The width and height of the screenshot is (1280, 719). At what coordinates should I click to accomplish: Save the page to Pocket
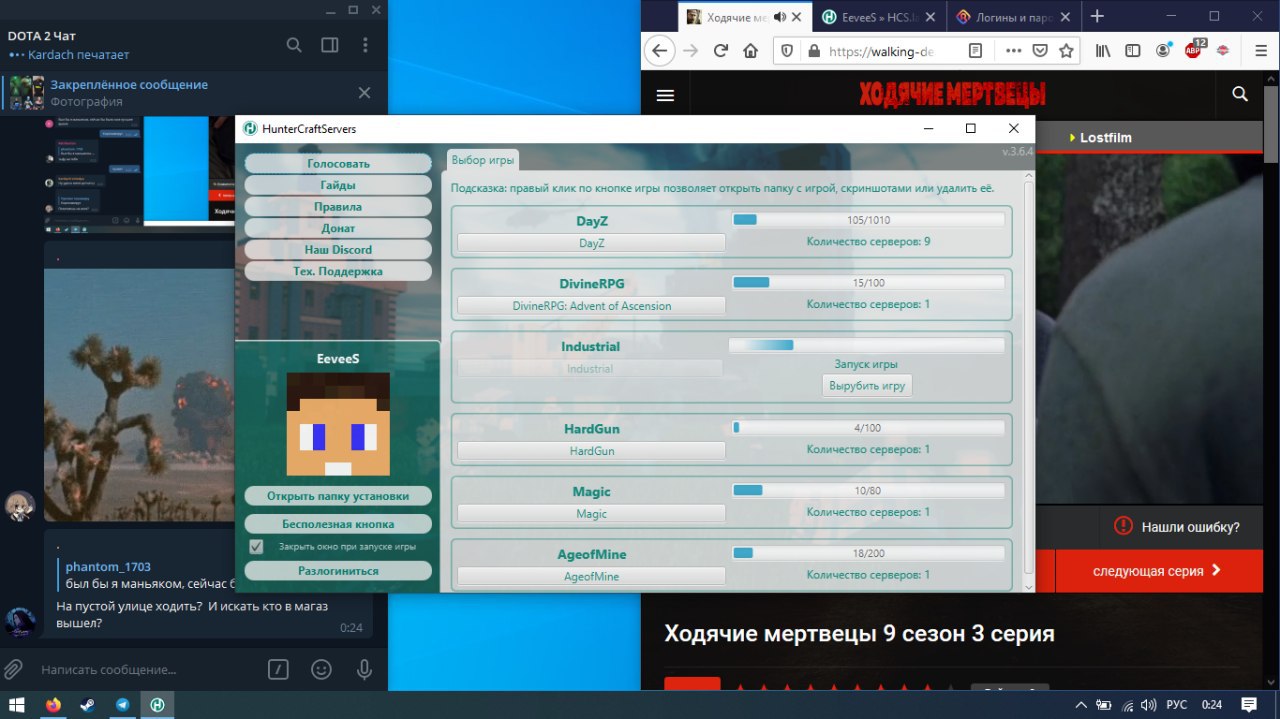point(1041,51)
